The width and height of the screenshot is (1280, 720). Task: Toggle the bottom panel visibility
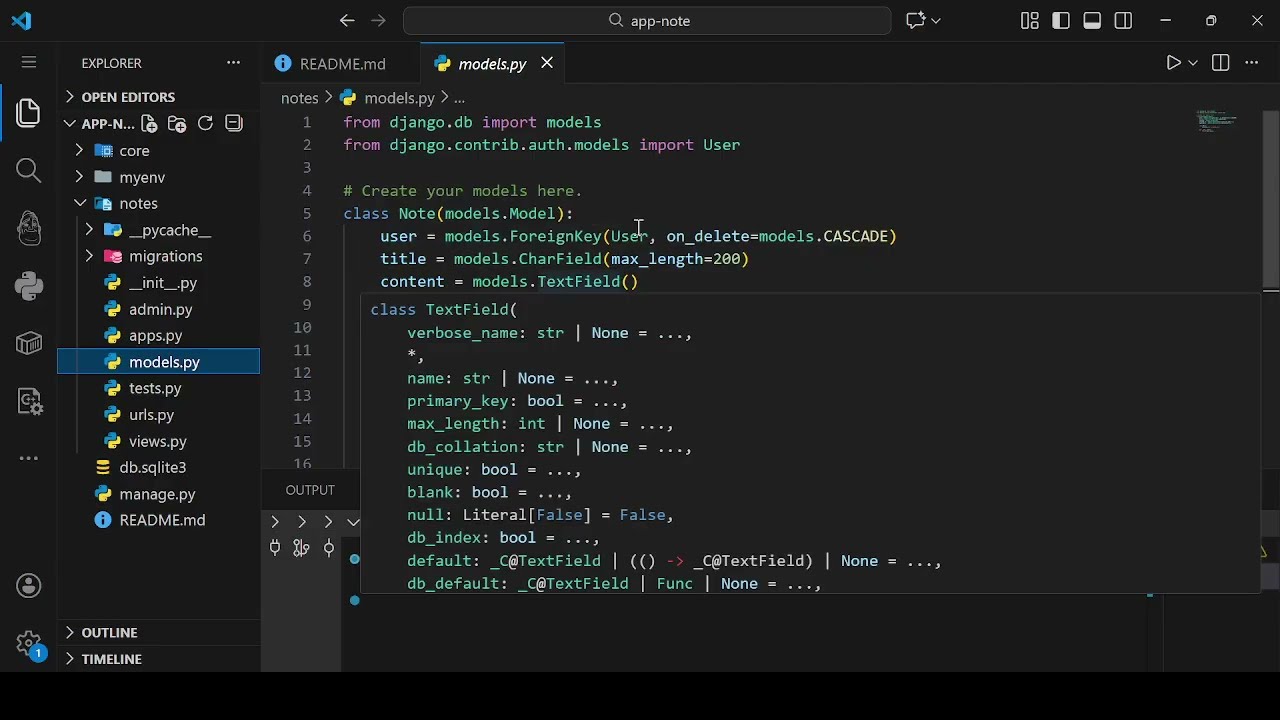pos(1092,20)
